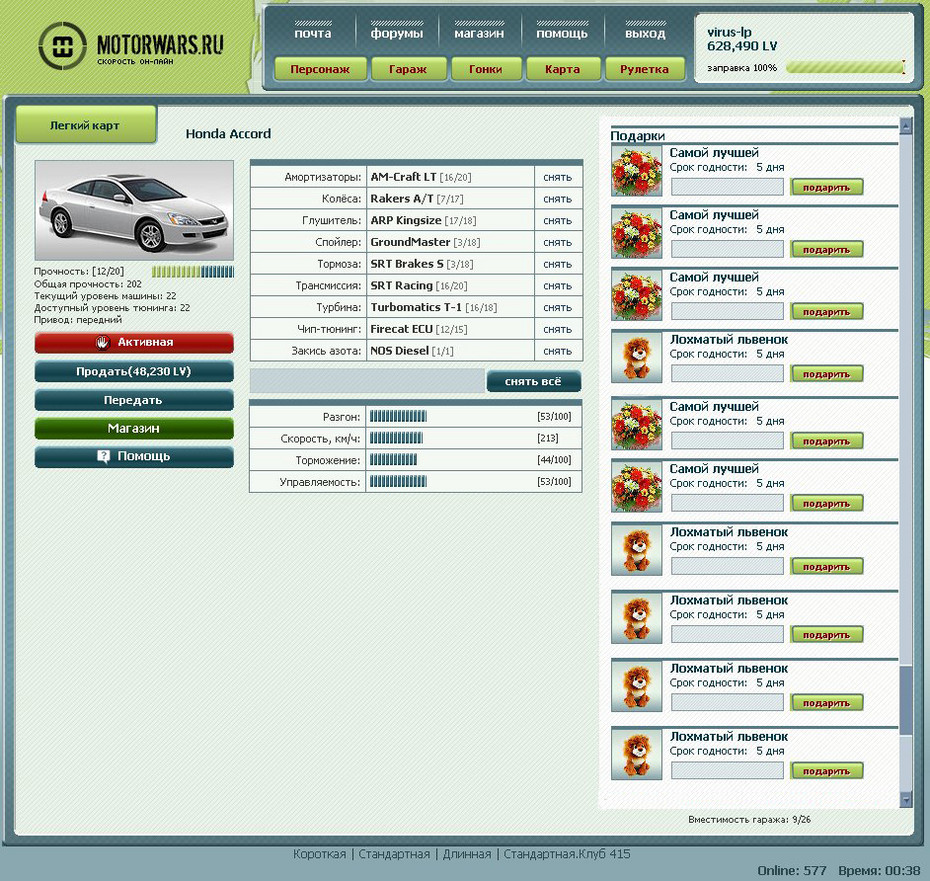Screen dimensions: 930x881
Task: Click the username virus-lp
Action: (729, 33)
